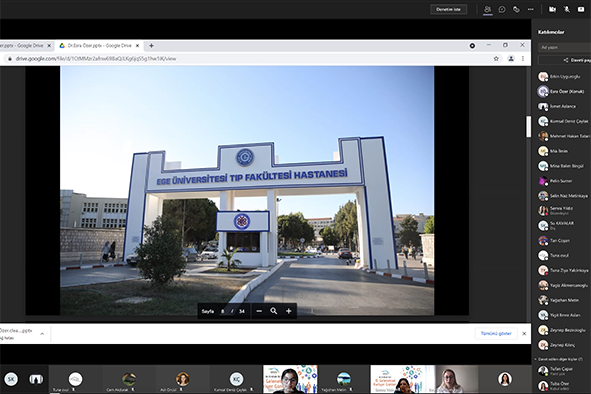Zoom out with the minus icon
The width and height of the screenshot is (591, 394).
pyautogui.click(x=259, y=311)
